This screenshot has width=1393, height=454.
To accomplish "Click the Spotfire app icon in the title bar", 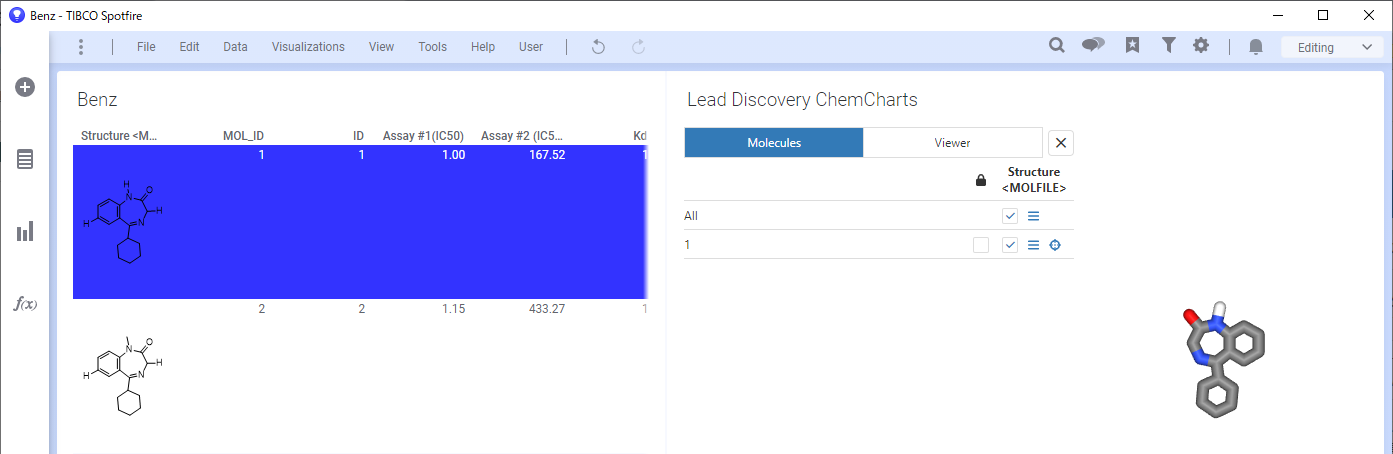I will click(x=16, y=15).
